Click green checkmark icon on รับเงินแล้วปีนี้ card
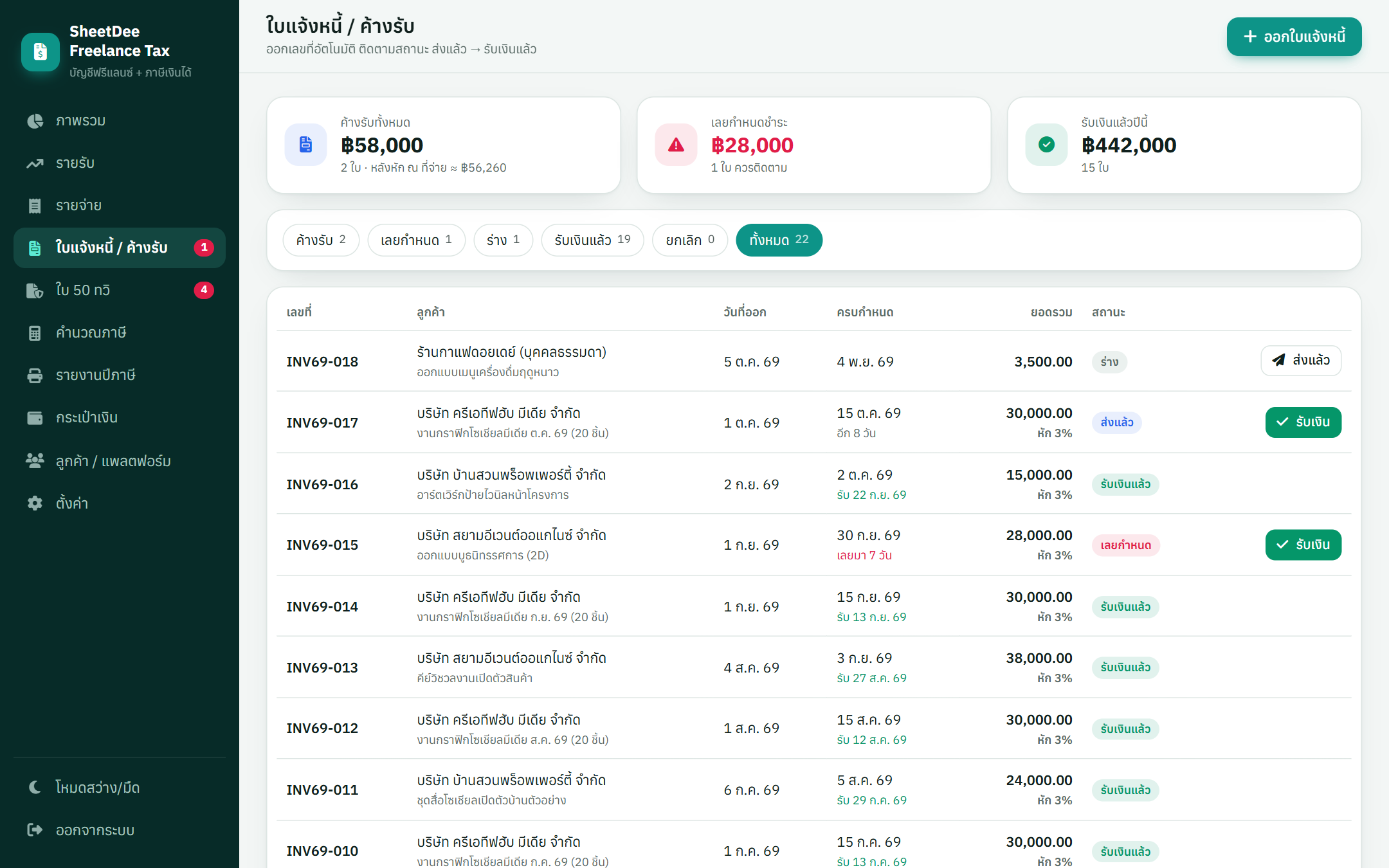This screenshot has width=1389, height=868. 1047,145
